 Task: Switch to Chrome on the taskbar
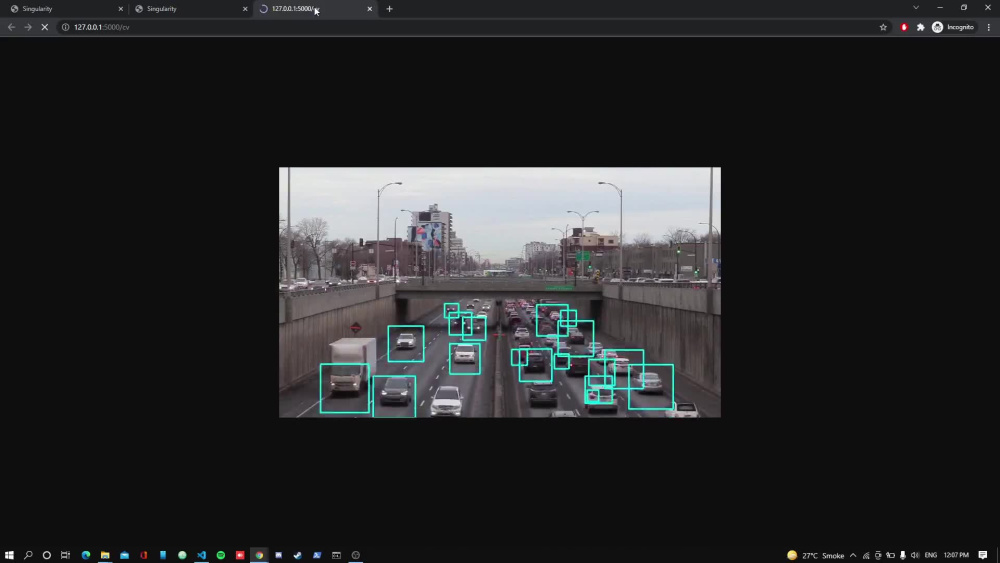click(x=259, y=555)
